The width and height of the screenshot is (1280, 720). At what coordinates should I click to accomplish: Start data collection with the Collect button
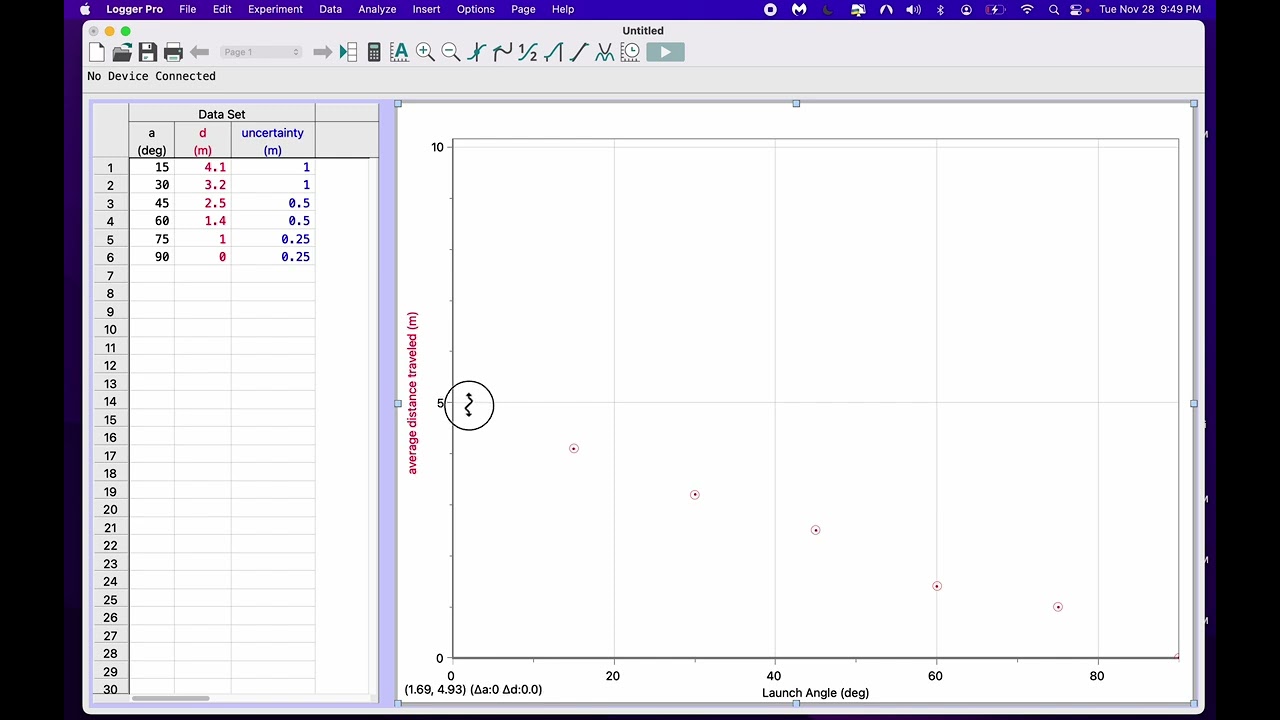(x=665, y=52)
